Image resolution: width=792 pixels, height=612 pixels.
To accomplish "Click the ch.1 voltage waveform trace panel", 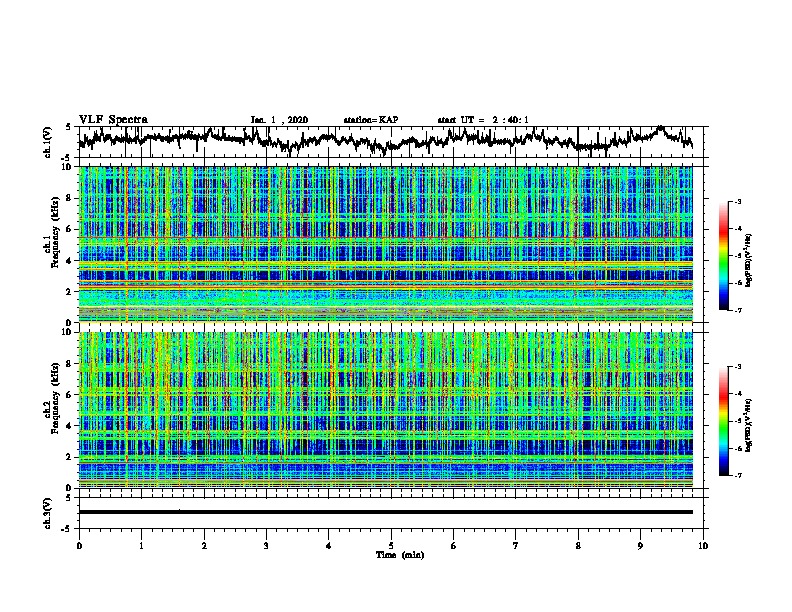I will (x=391, y=142).
